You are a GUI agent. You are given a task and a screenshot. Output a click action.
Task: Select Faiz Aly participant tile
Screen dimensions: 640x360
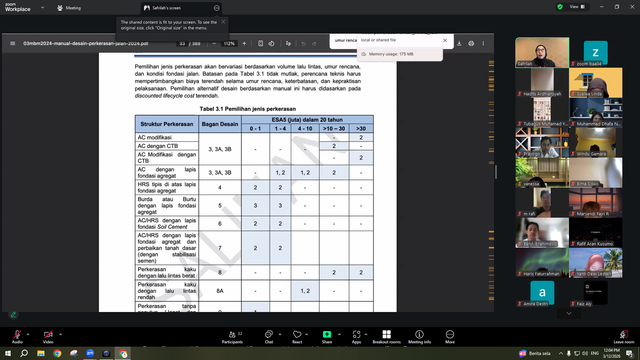coord(596,293)
